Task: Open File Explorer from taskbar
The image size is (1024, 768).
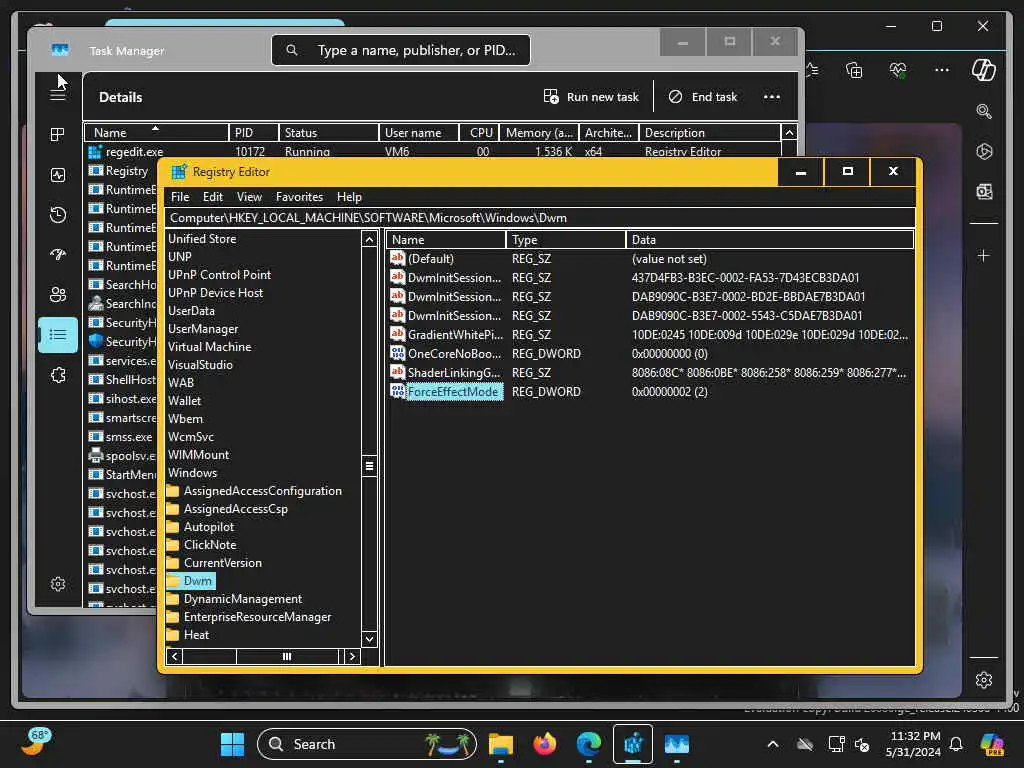Action: click(x=501, y=744)
